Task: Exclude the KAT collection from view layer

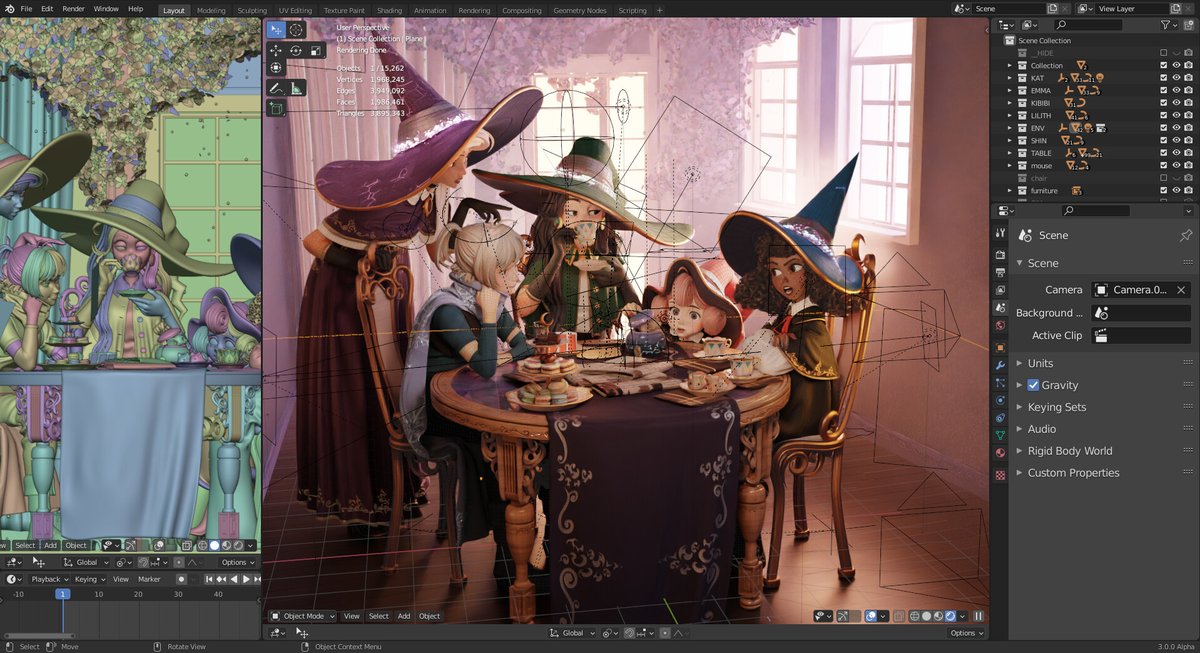Action: click(1163, 78)
